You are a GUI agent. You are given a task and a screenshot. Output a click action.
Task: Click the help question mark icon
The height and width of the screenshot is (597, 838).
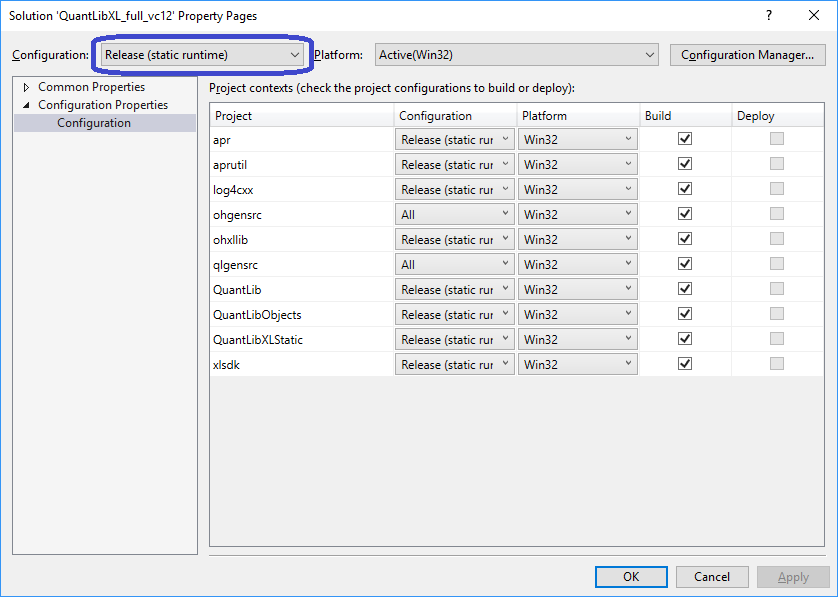tap(769, 16)
